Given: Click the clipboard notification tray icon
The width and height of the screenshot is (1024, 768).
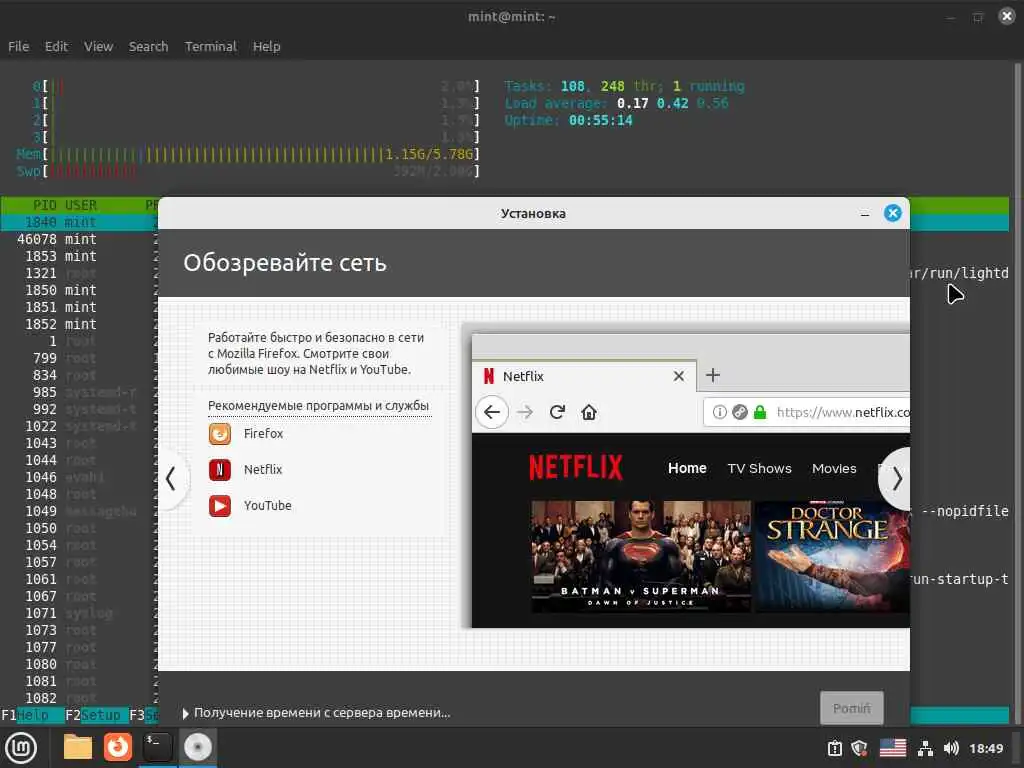Looking at the screenshot, I should pos(835,748).
